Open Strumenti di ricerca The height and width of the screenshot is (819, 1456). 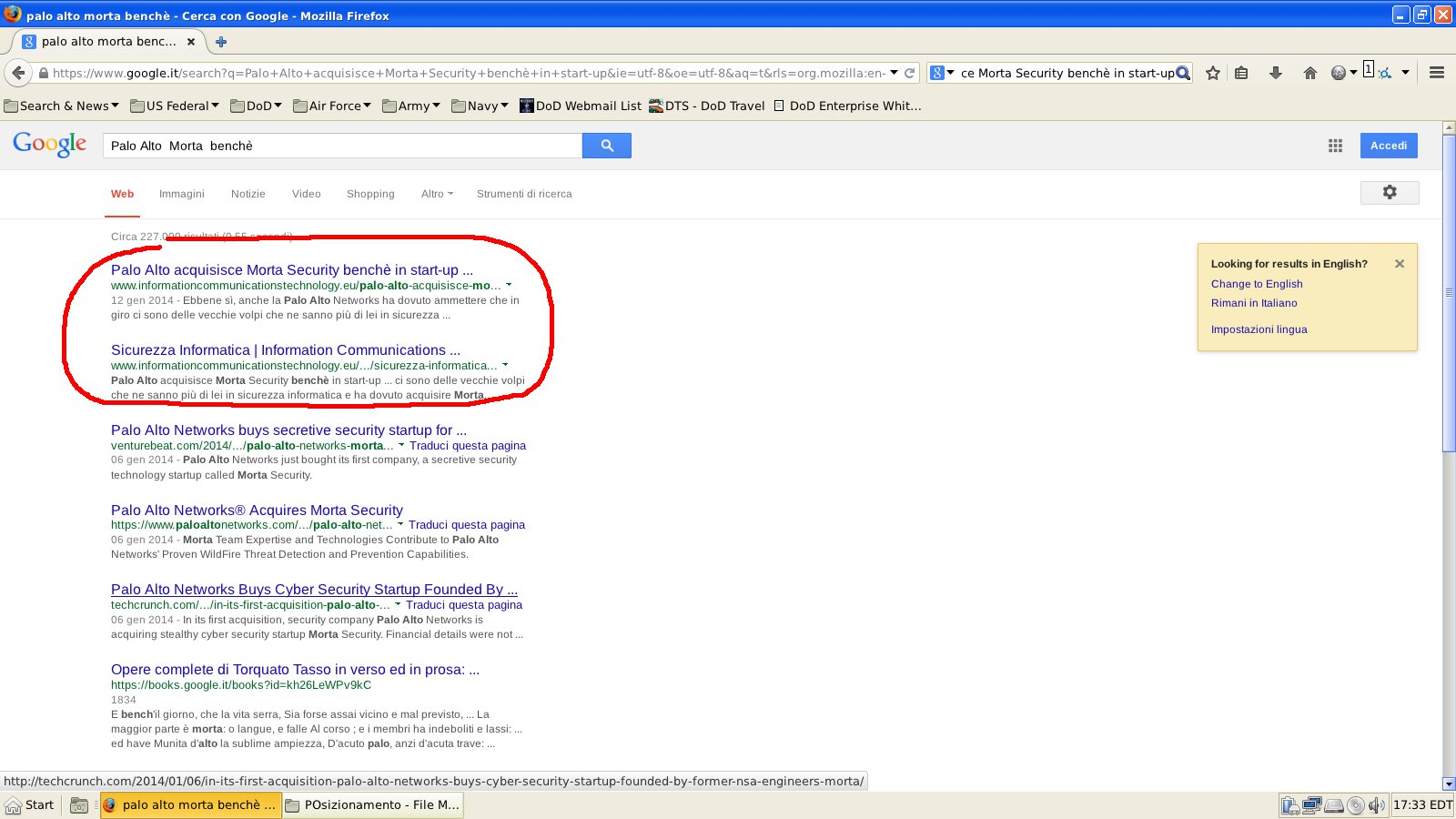point(524,194)
